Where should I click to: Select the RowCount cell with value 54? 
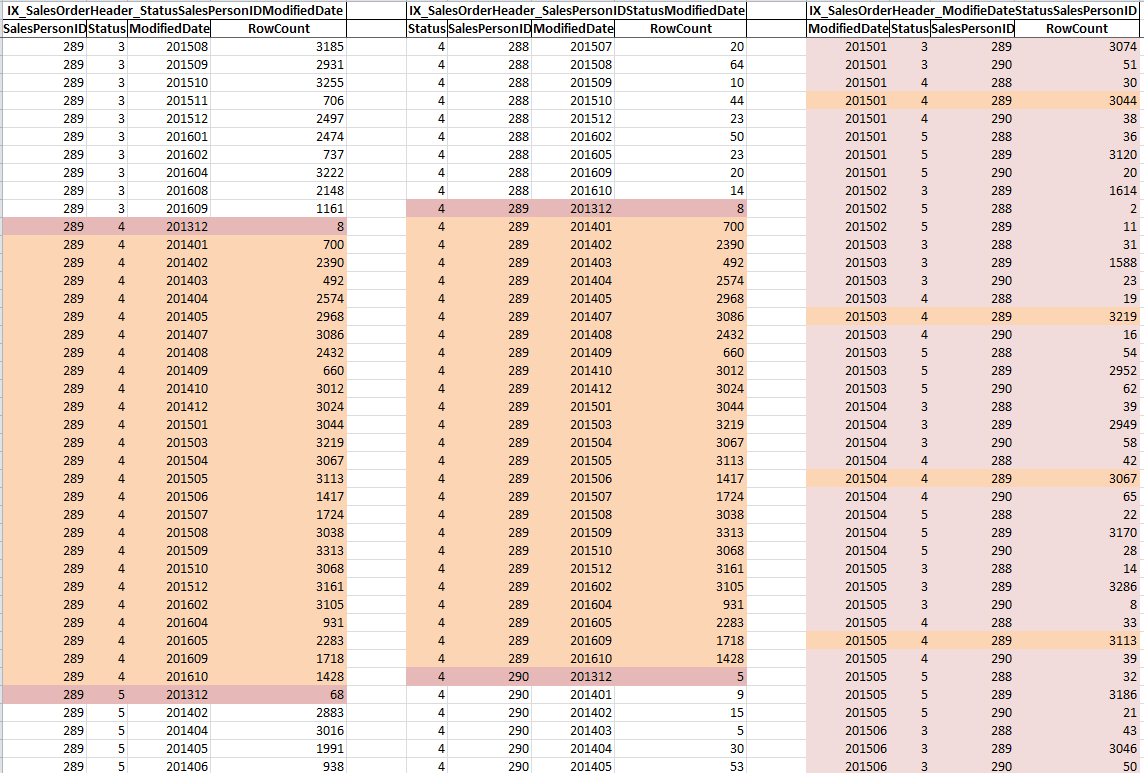point(1077,353)
